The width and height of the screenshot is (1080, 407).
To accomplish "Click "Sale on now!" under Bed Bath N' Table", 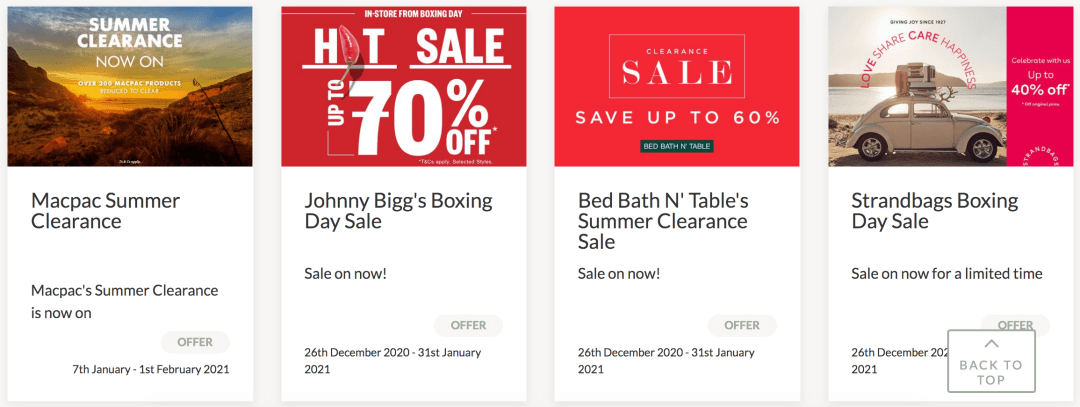I will pyautogui.click(x=619, y=274).
